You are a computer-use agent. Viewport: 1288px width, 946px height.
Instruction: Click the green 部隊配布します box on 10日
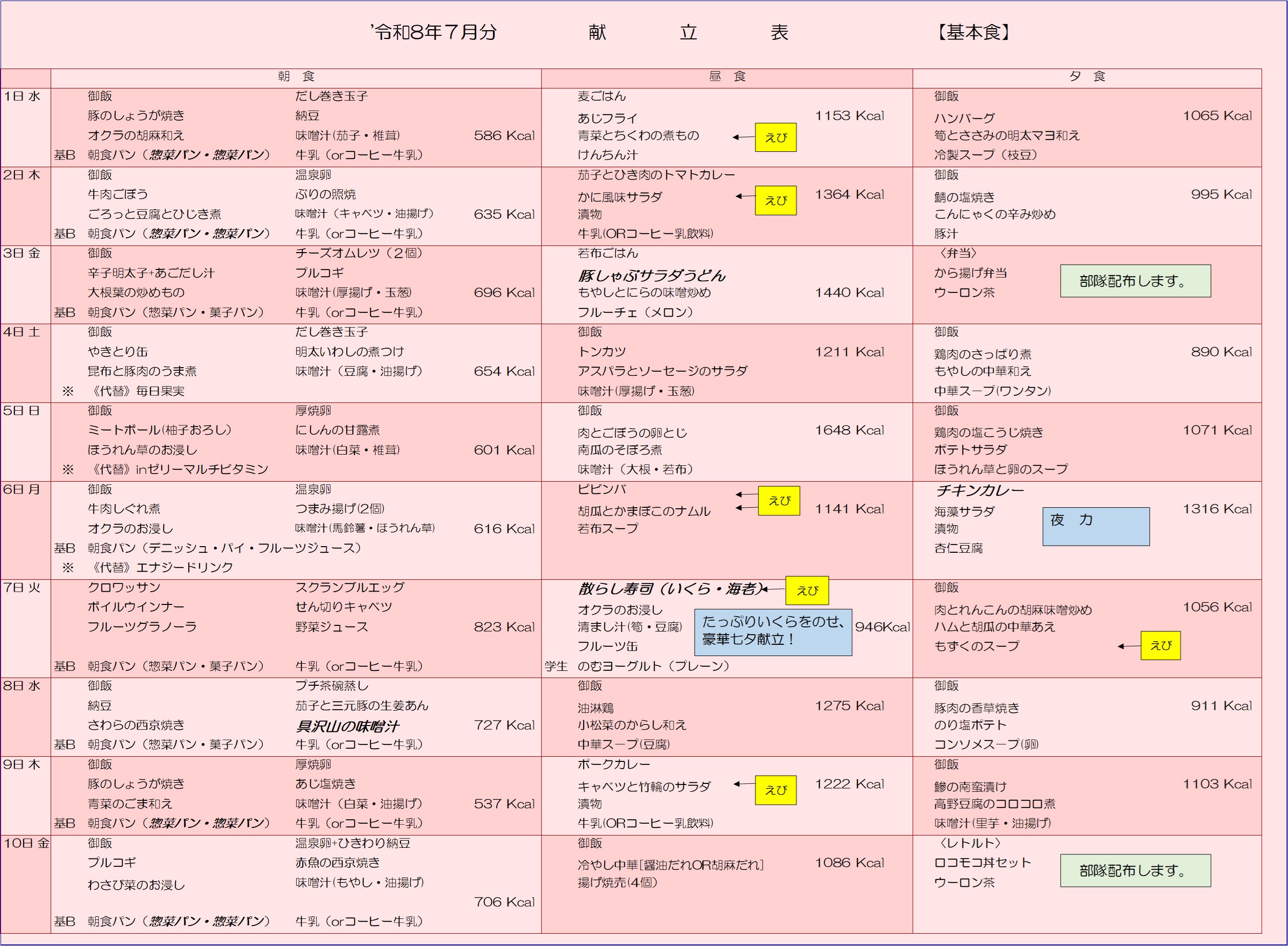point(1135,870)
